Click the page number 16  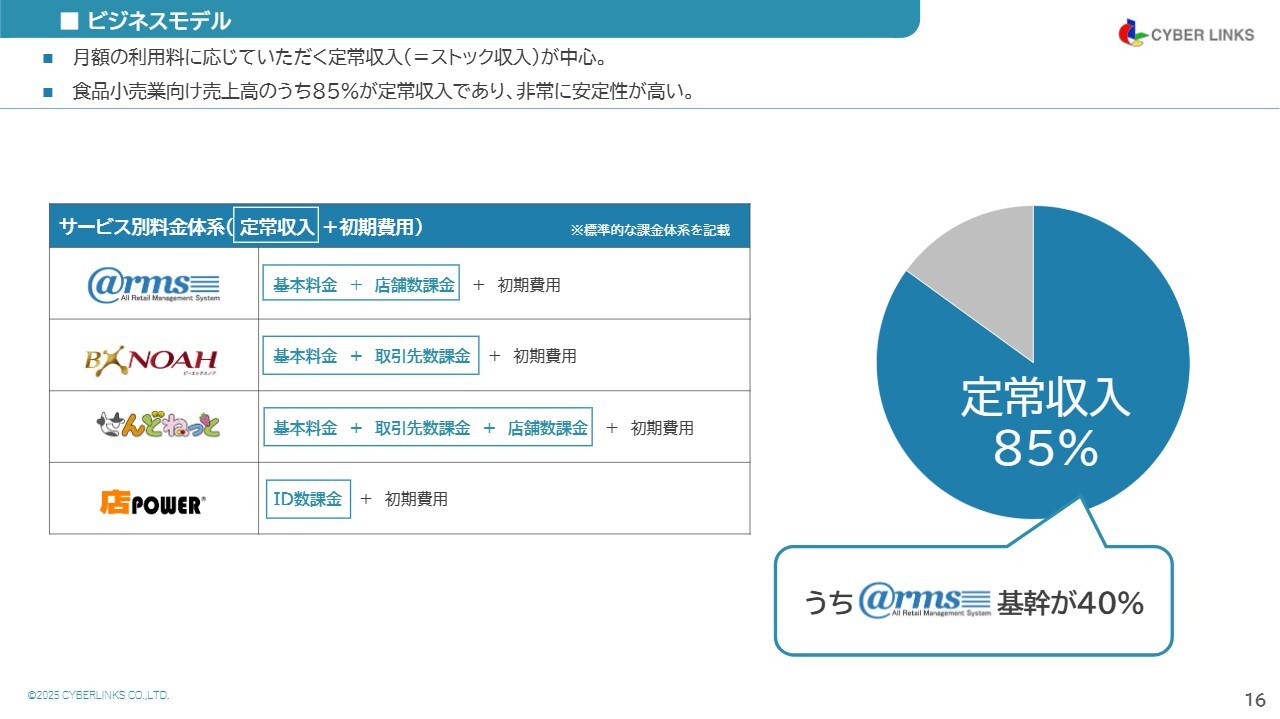click(1255, 699)
